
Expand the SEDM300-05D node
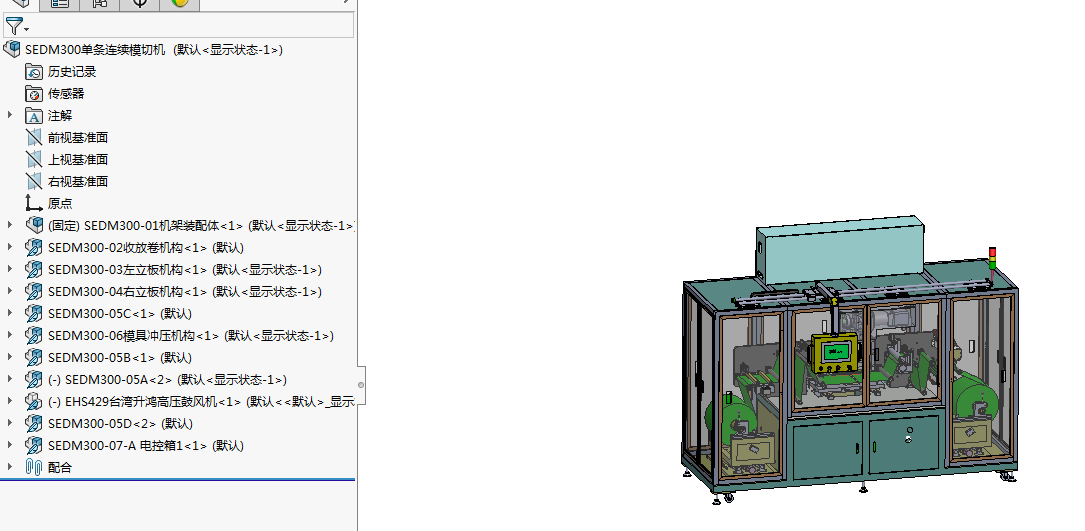click(x=10, y=423)
